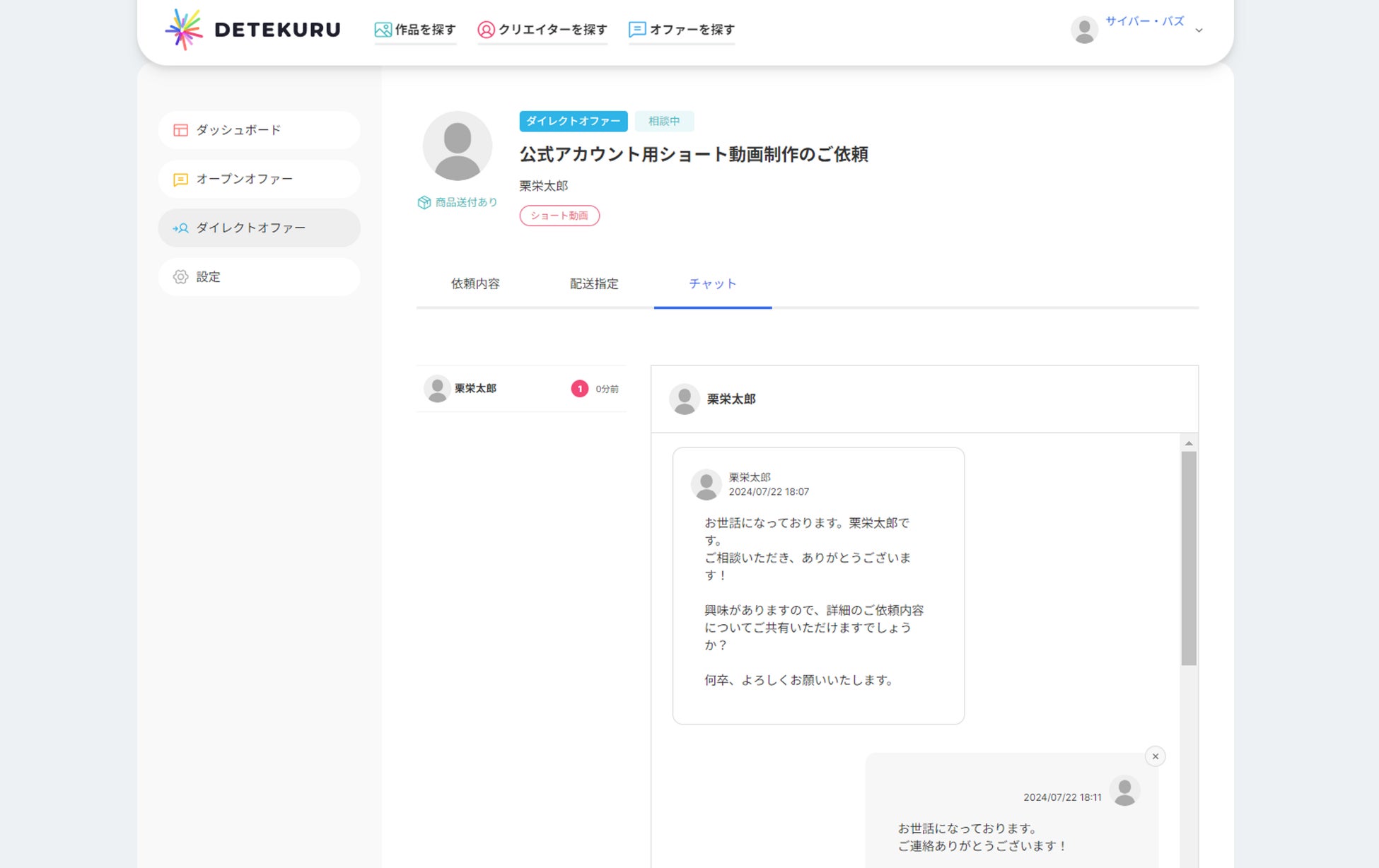Click the クリエイターを探す person icon
This screenshot has height=868, width=1379.
(x=486, y=30)
